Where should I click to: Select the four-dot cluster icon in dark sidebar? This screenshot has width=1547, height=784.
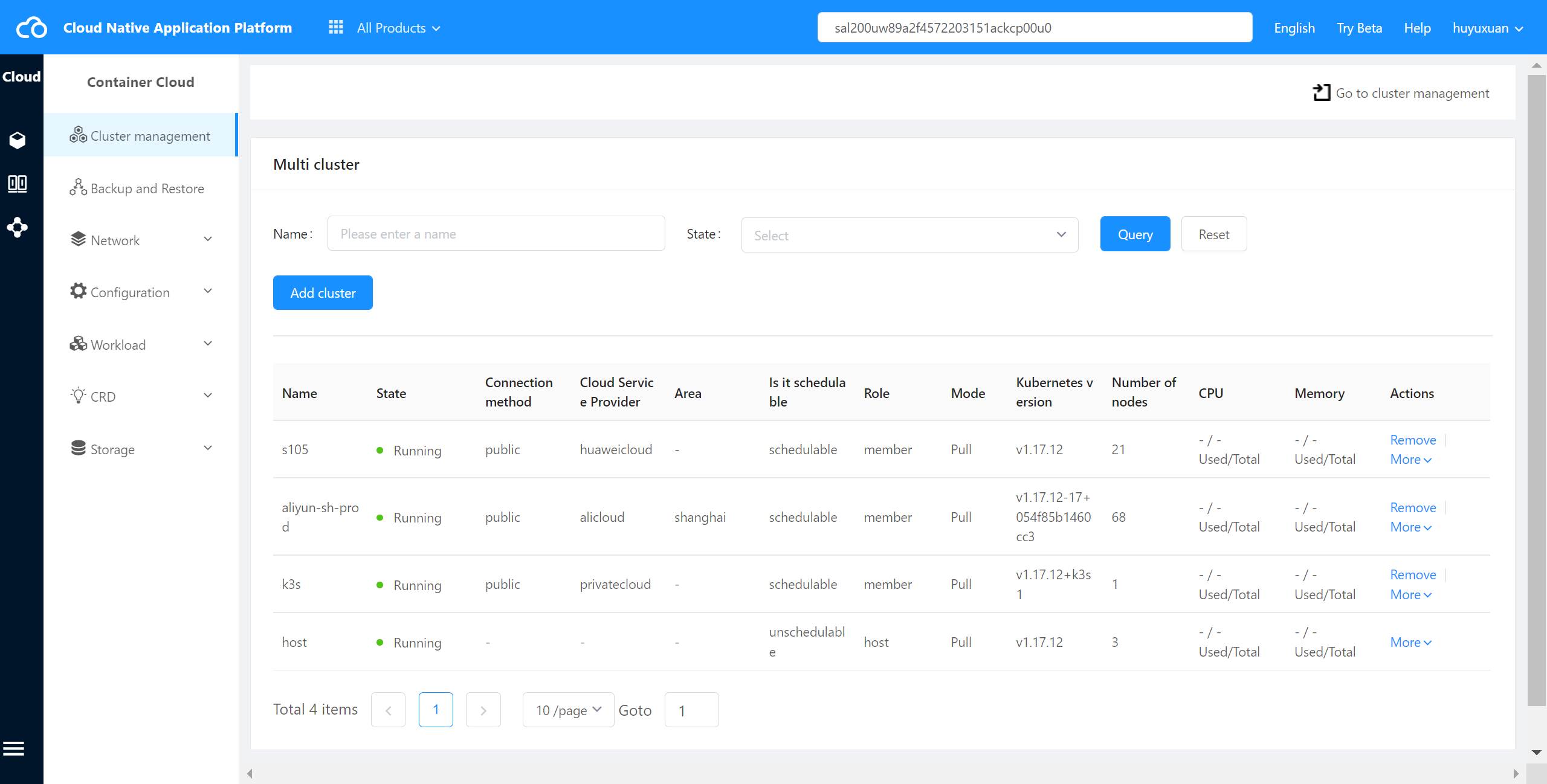click(x=18, y=227)
